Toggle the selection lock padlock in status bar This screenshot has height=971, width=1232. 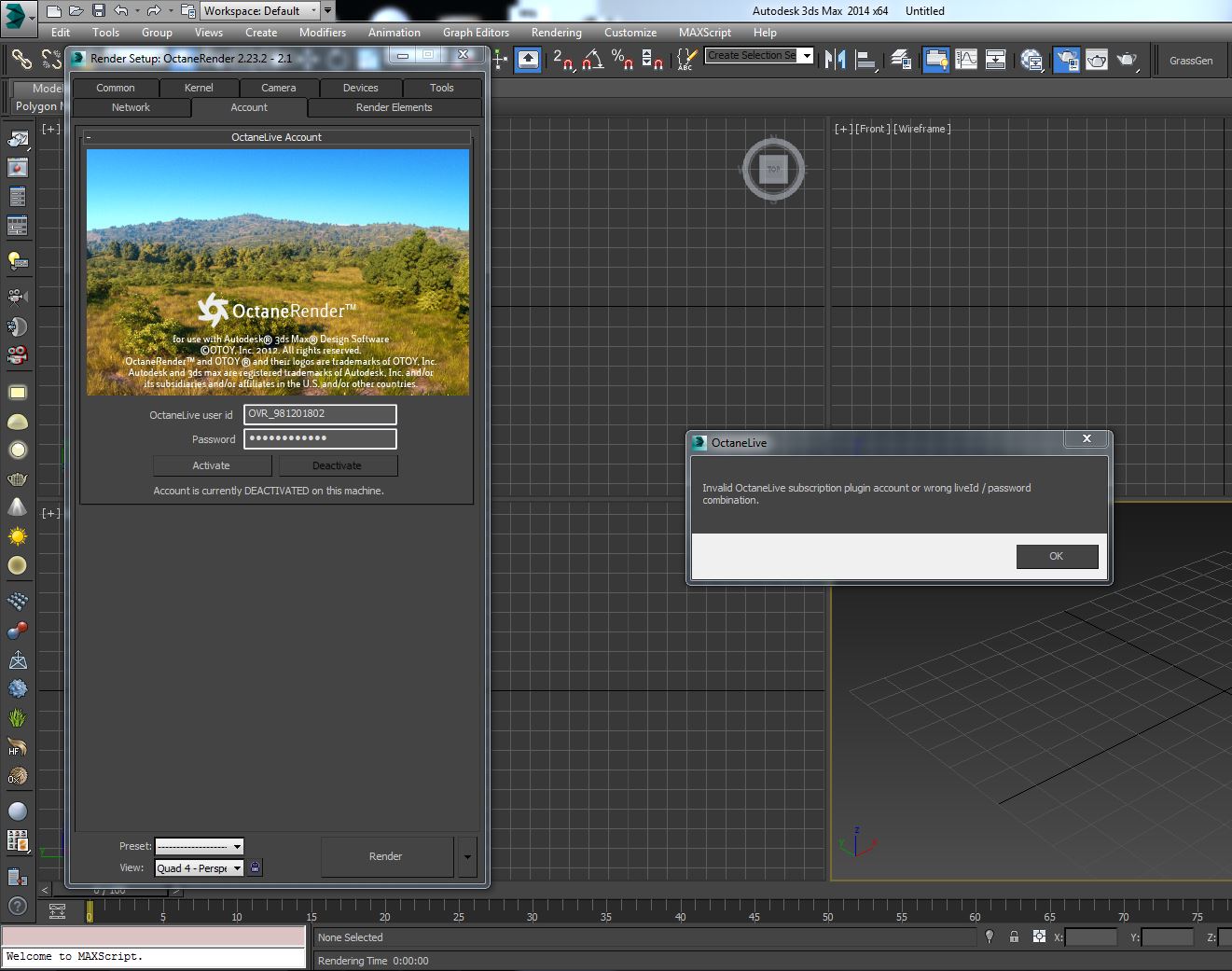click(x=1014, y=936)
